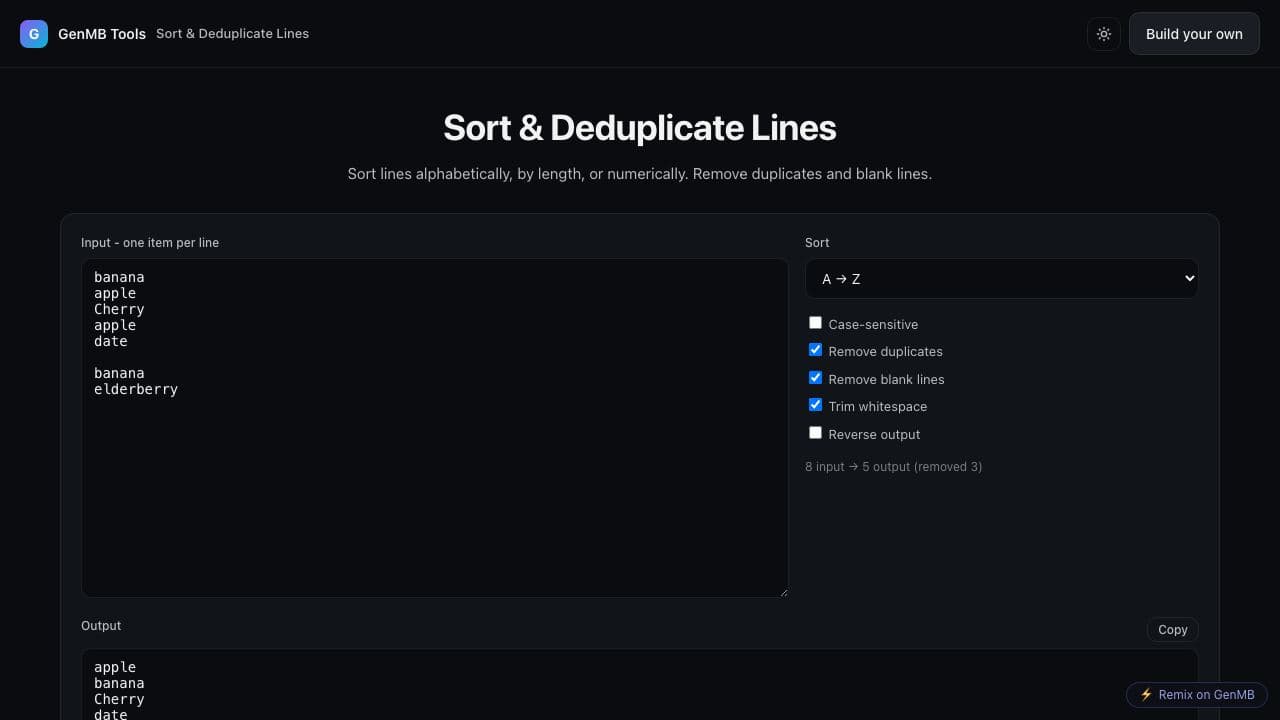1280x720 pixels.
Task: Click the Trim whitespace label text
Action: [878, 406]
